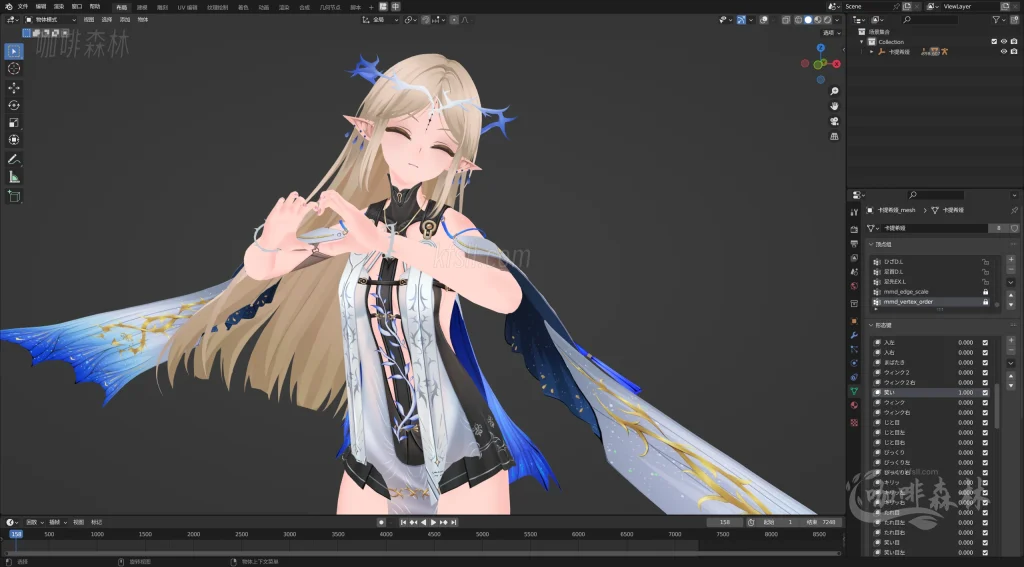The width and height of the screenshot is (1024, 567).
Task: Collapse the Collection tree row
Action: (x=861, y=41)
